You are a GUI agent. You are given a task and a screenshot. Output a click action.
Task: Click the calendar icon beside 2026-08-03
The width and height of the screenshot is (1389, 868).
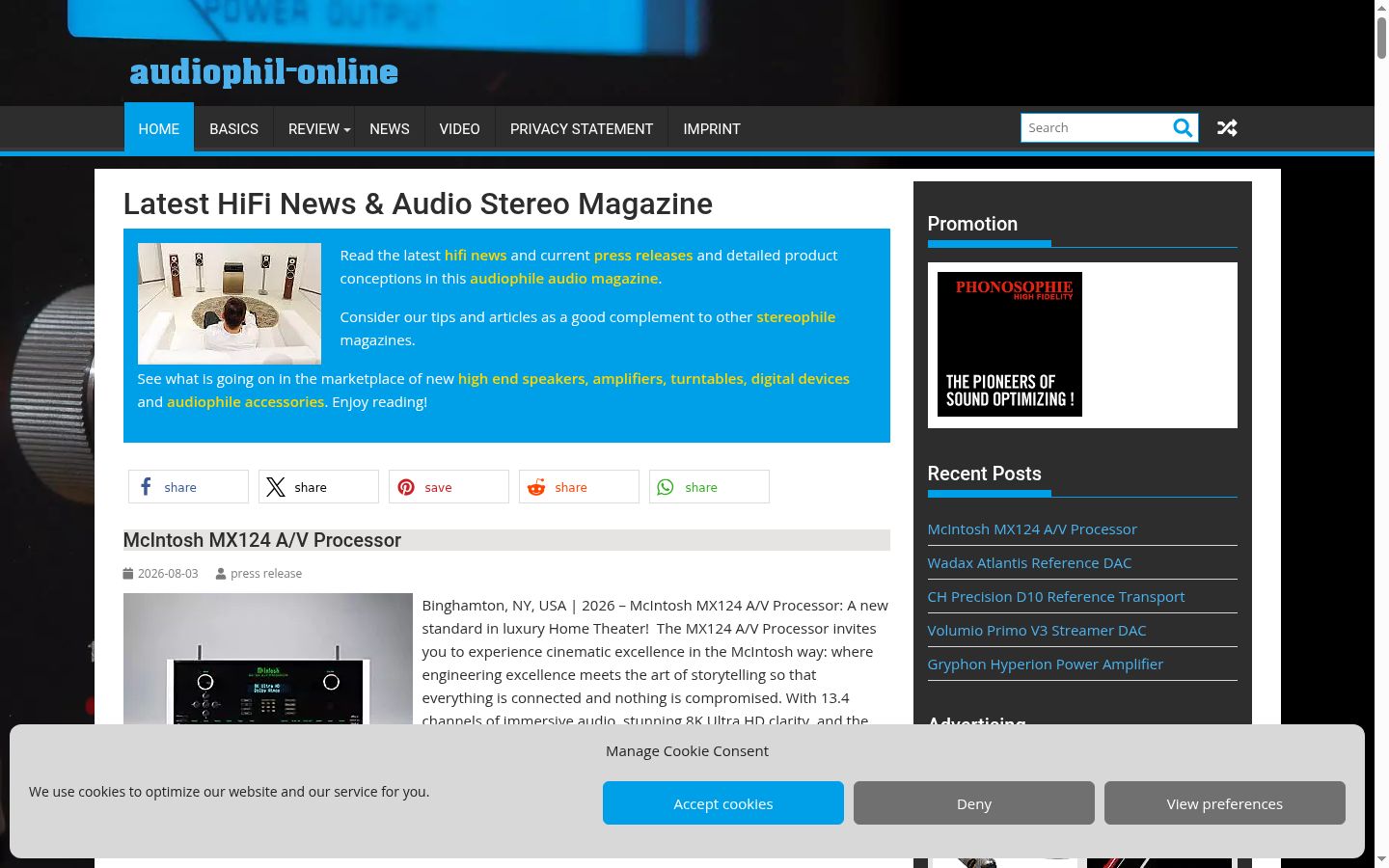pyautogui.click(x=128, y=573)
